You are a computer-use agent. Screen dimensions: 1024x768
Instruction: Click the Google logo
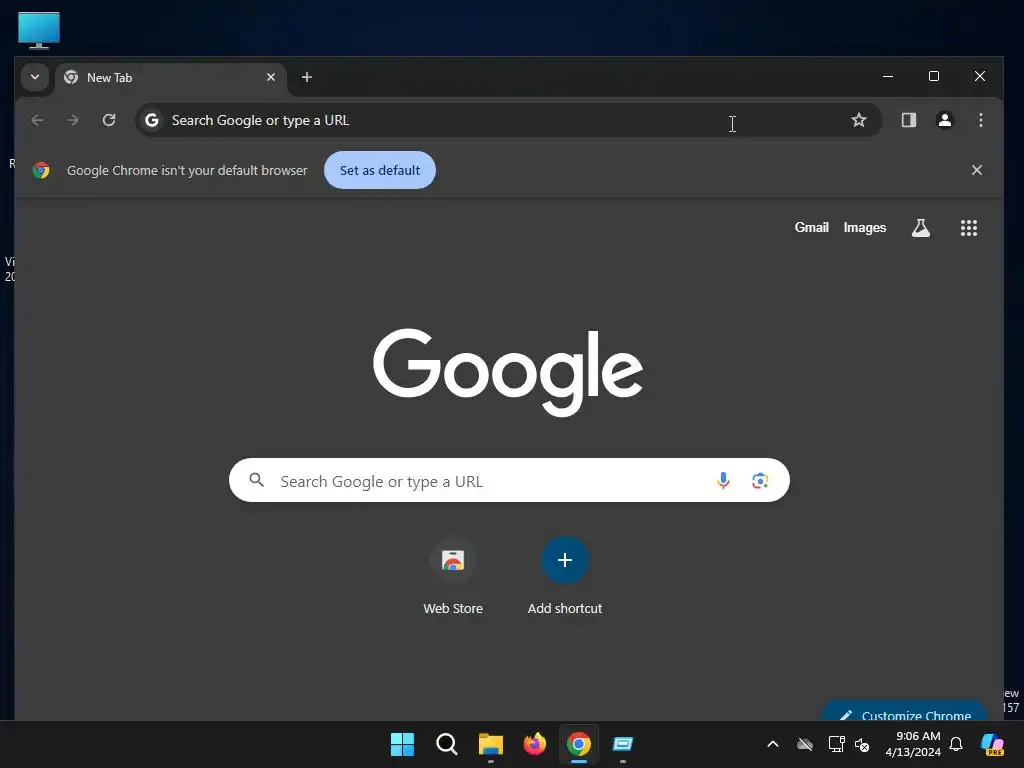508,372
